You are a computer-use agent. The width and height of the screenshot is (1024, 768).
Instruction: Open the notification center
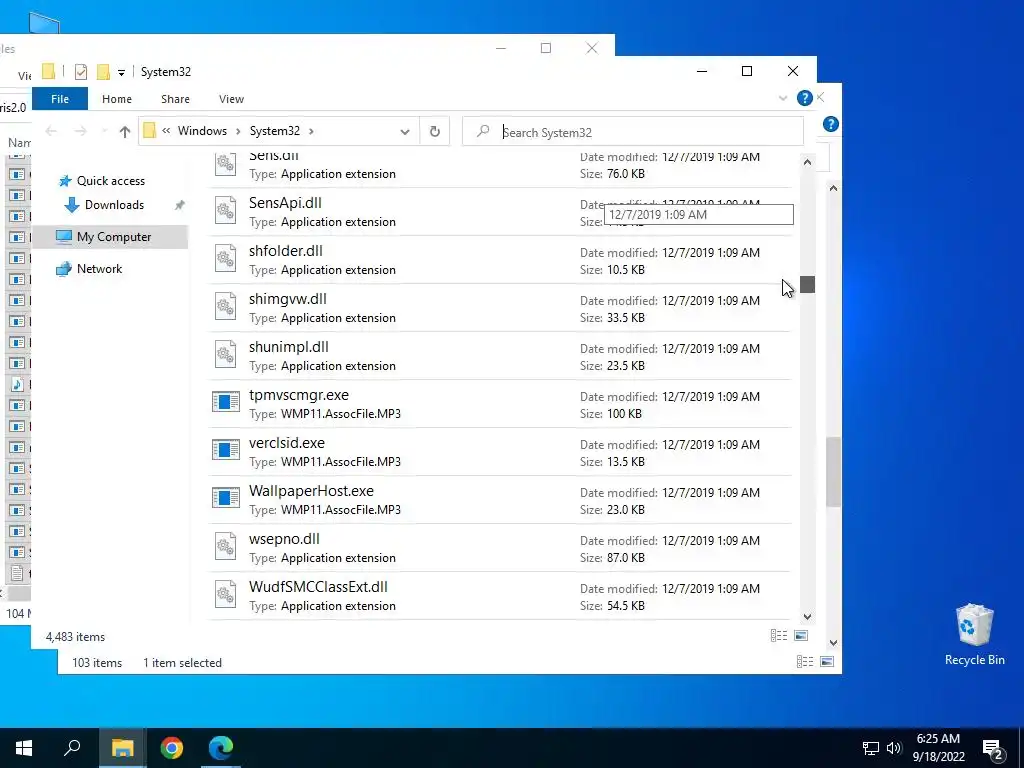pyautogui.click(x=993, y=749)
